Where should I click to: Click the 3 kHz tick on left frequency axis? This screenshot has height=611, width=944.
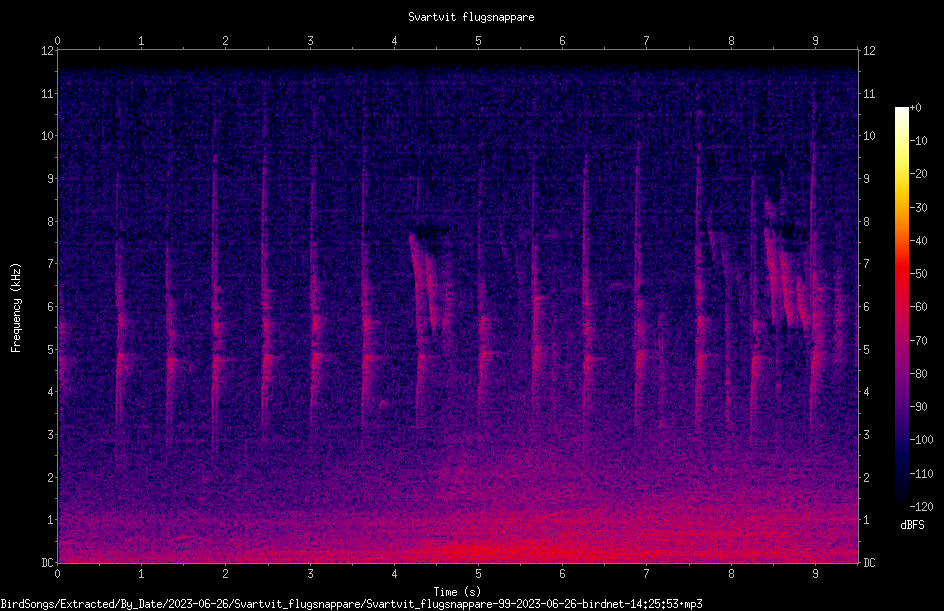click(x=51, y=435)
